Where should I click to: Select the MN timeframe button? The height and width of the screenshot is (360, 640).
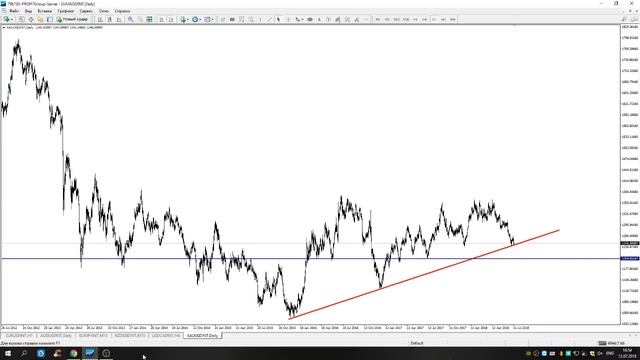click(x=453, y=19)
